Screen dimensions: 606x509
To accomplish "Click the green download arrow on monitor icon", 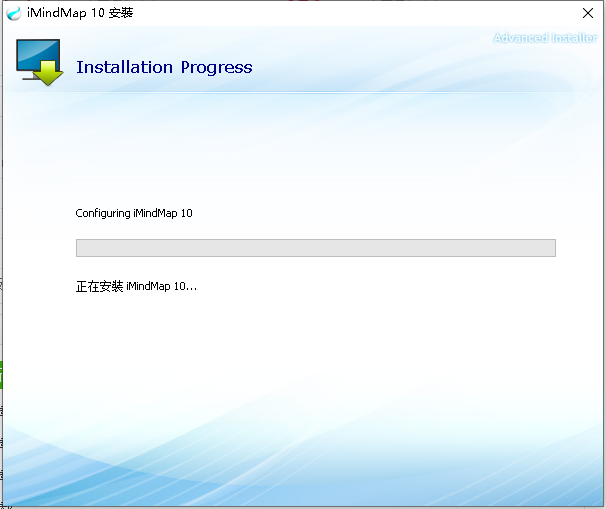I will (x=48, y=74).
